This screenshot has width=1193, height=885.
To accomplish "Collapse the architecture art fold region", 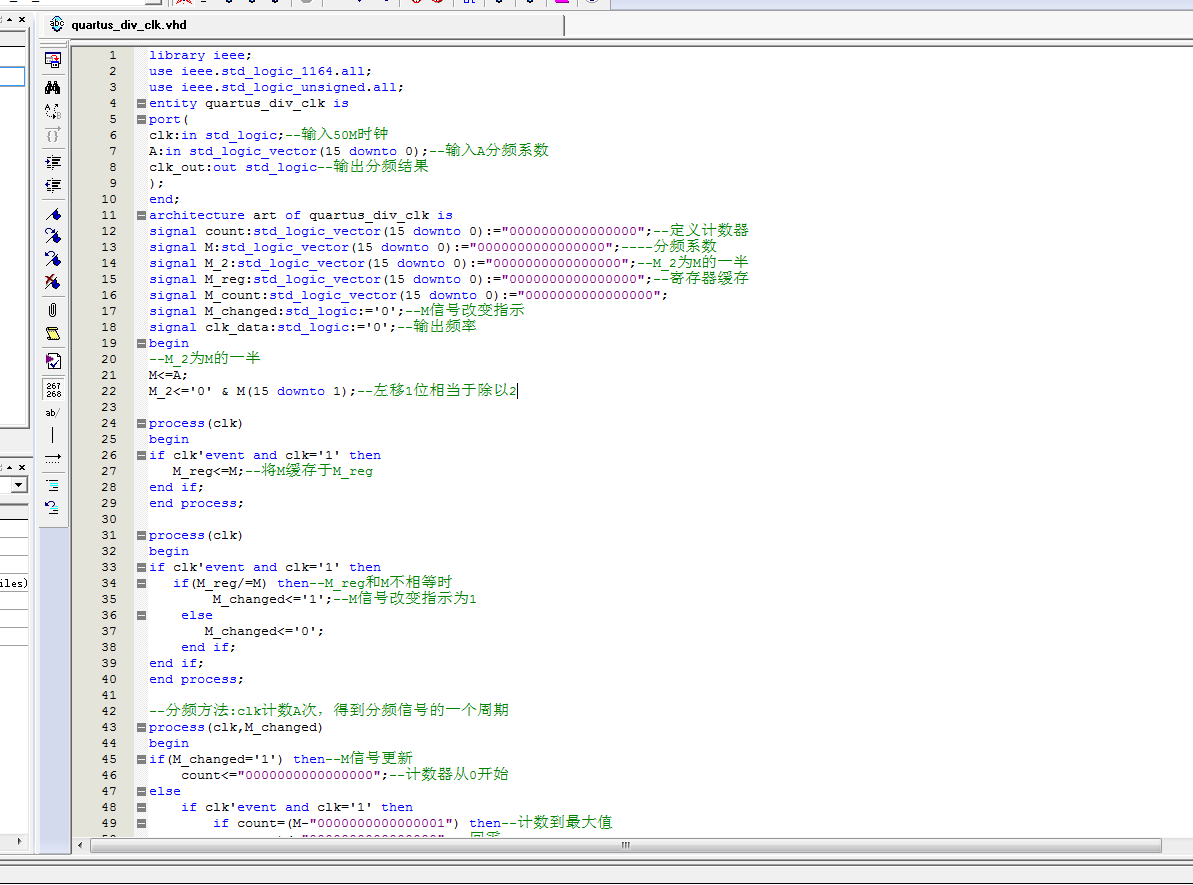I will [140, 214].
